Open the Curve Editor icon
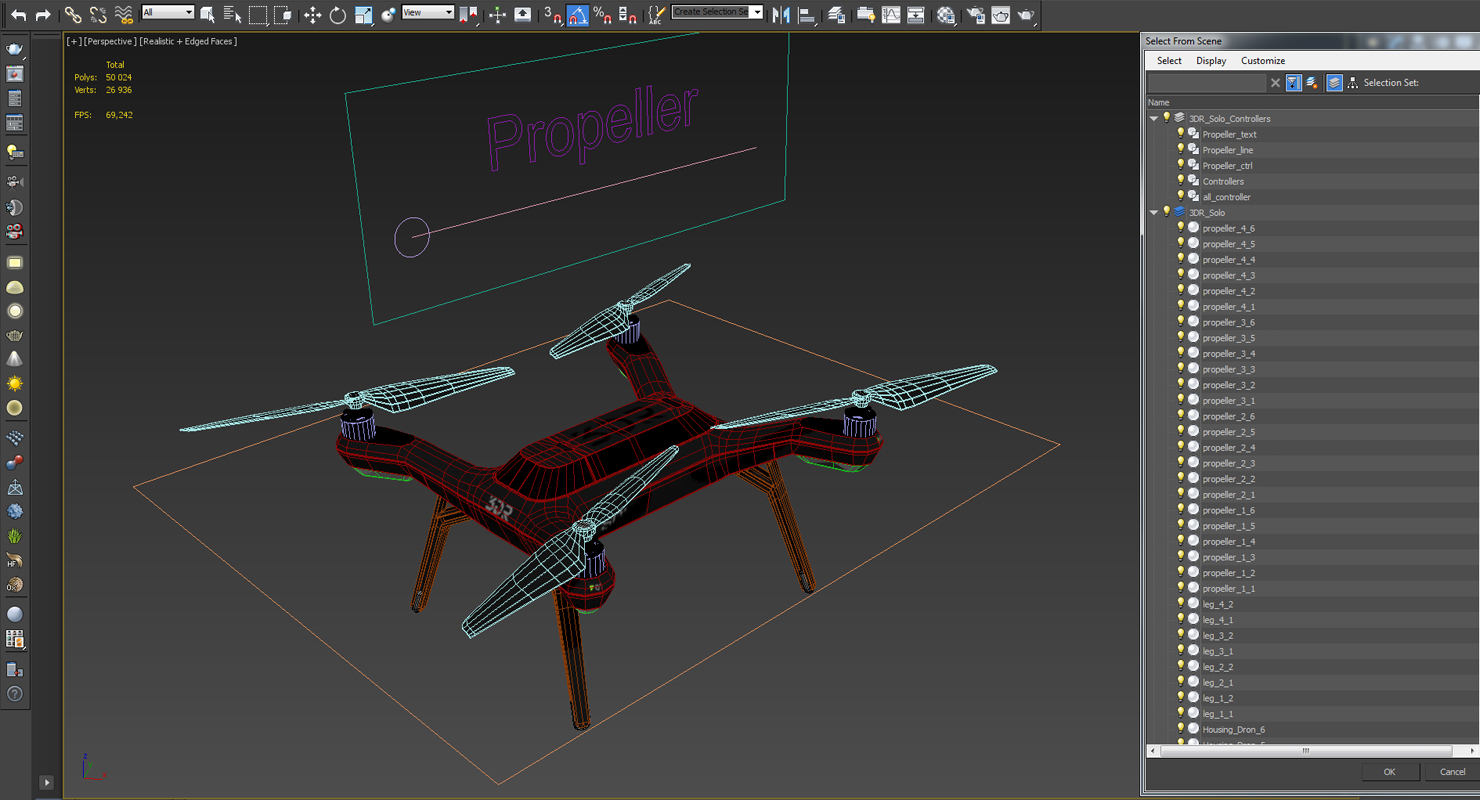Image resolution: width=1480 pixels, height=800 pixels. tap(891, 14)
